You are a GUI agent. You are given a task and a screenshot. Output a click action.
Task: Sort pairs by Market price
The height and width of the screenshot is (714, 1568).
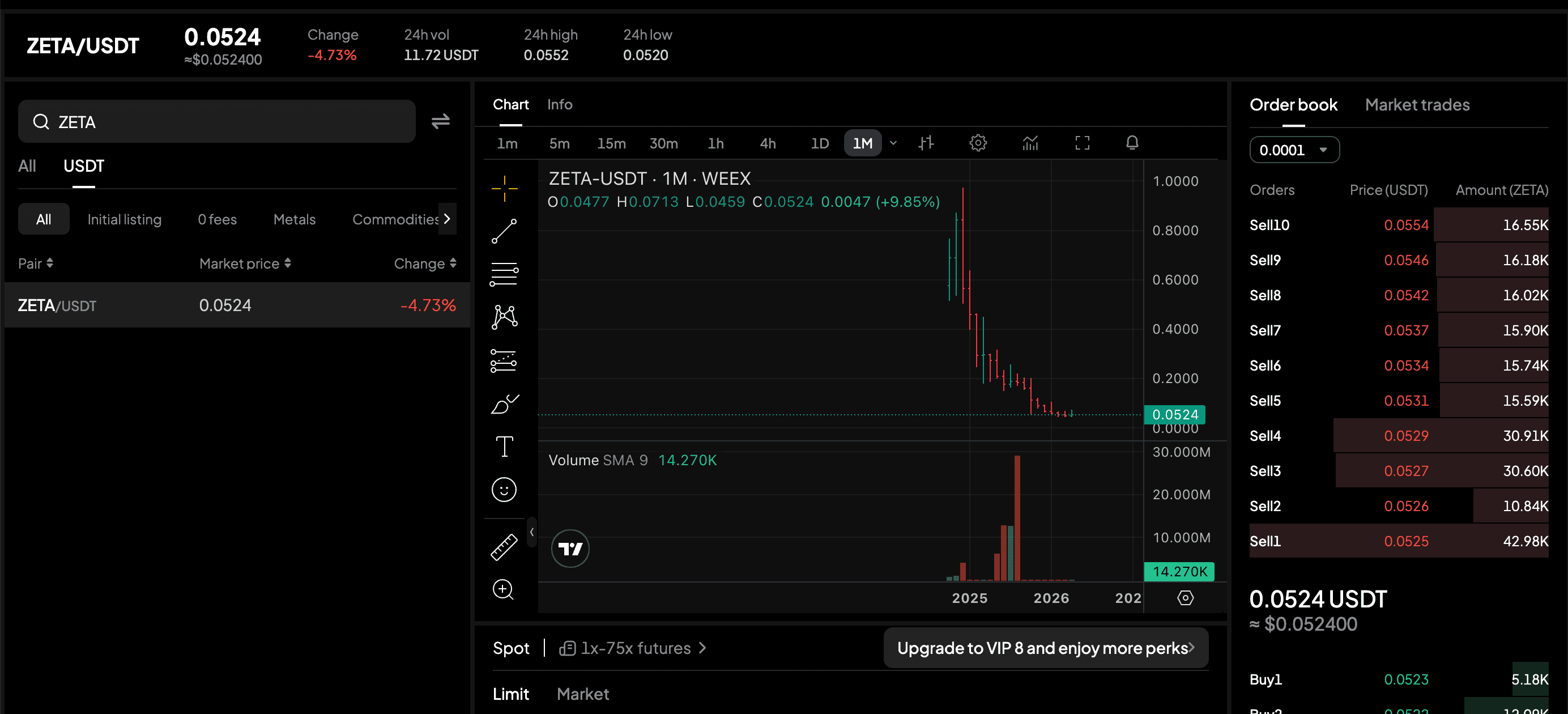(x=245, y=263)
